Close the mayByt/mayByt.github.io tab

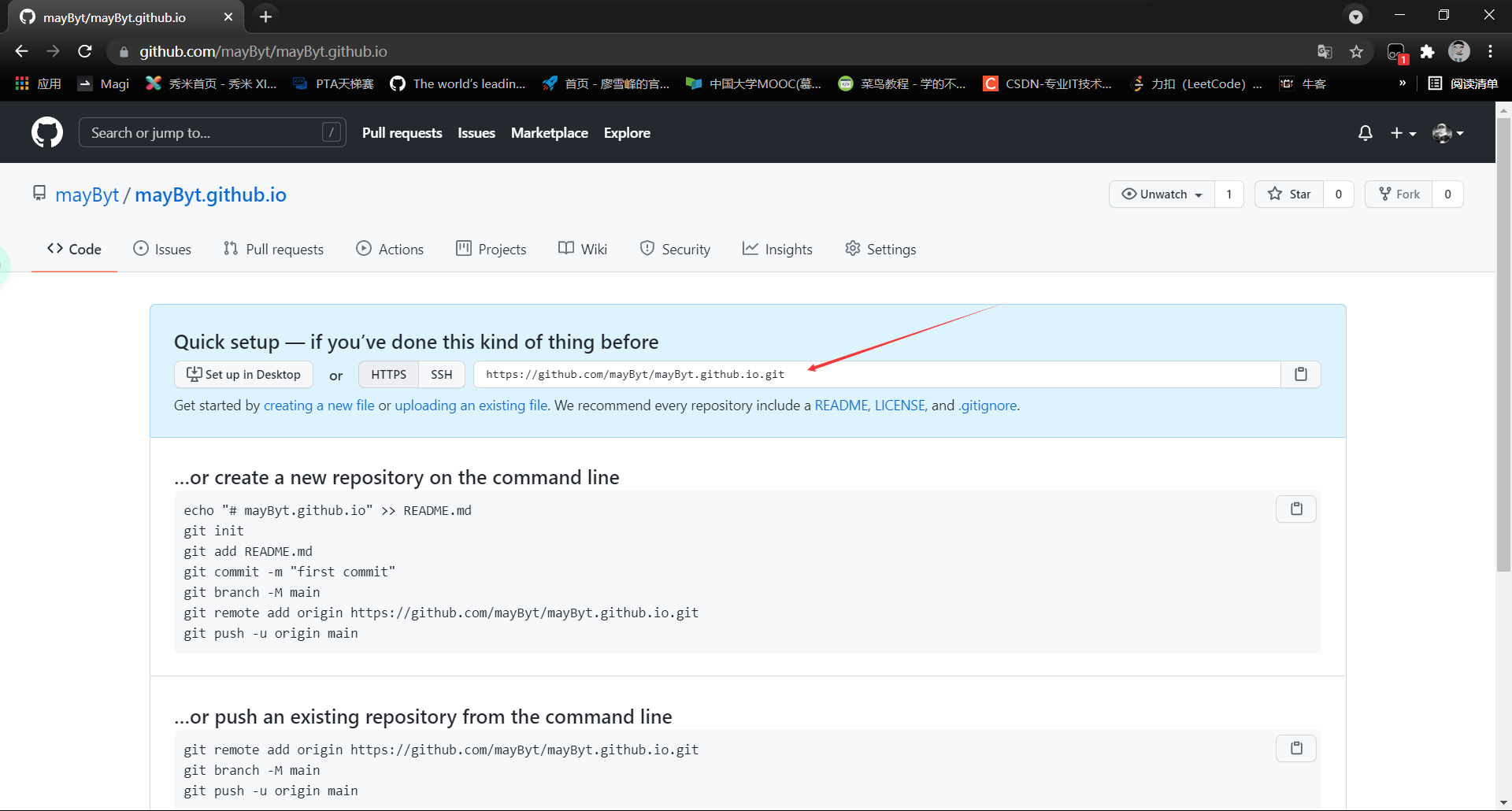pos(228,17)
